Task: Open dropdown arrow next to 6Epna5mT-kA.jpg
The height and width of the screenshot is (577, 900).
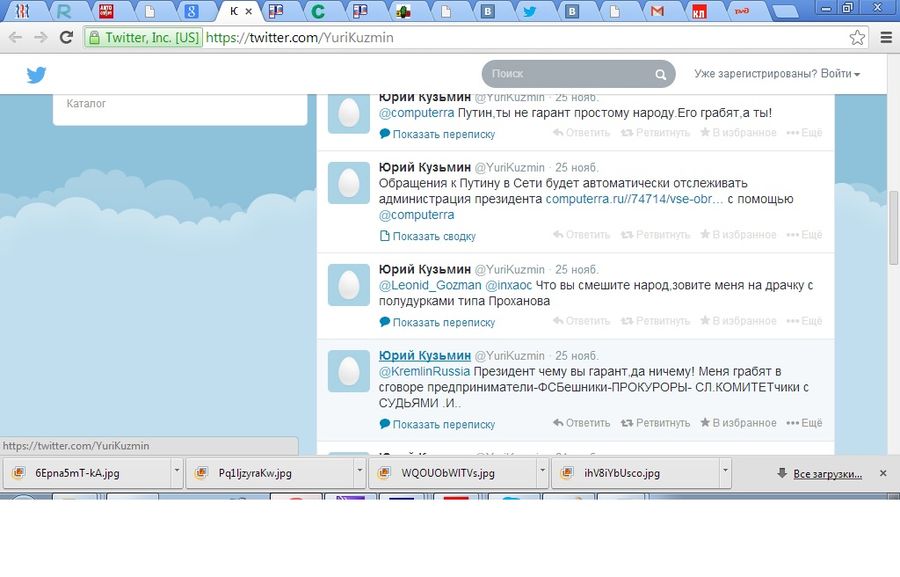Action: click(x=177, y=473)
